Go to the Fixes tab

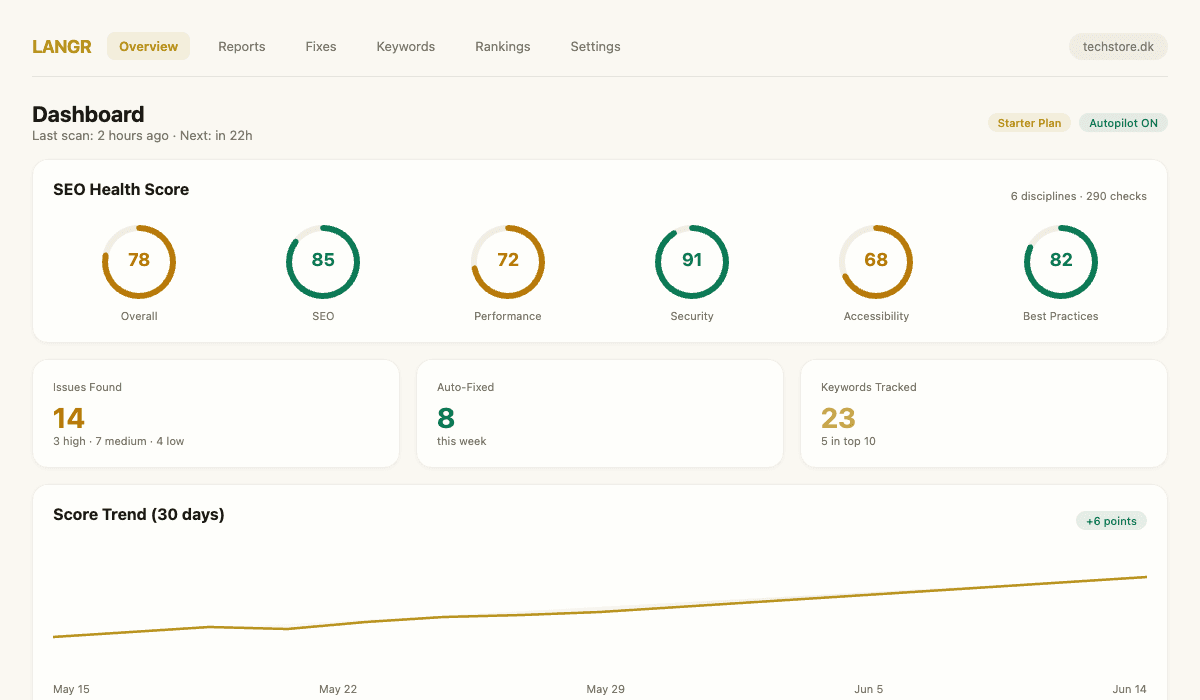click(321, 46)
